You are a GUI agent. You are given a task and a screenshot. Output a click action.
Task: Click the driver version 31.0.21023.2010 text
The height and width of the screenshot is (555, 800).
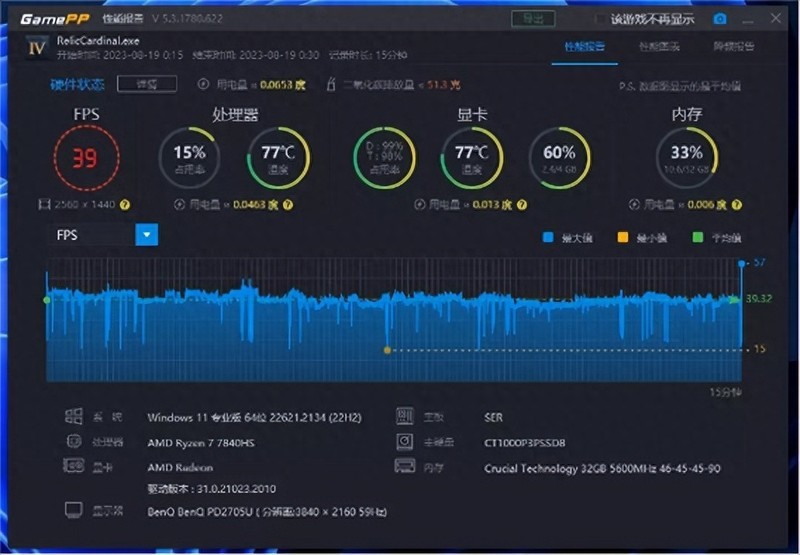[211, 489]
